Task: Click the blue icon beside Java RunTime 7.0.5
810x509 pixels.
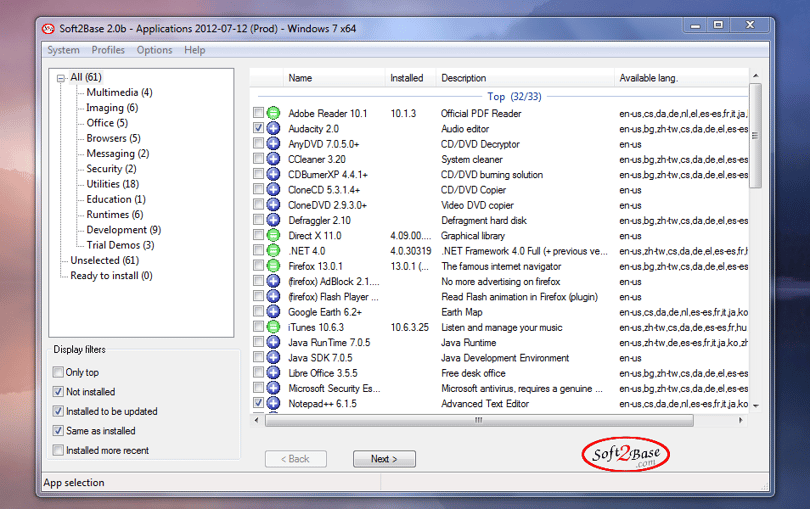Action: [x=273, y=342]
